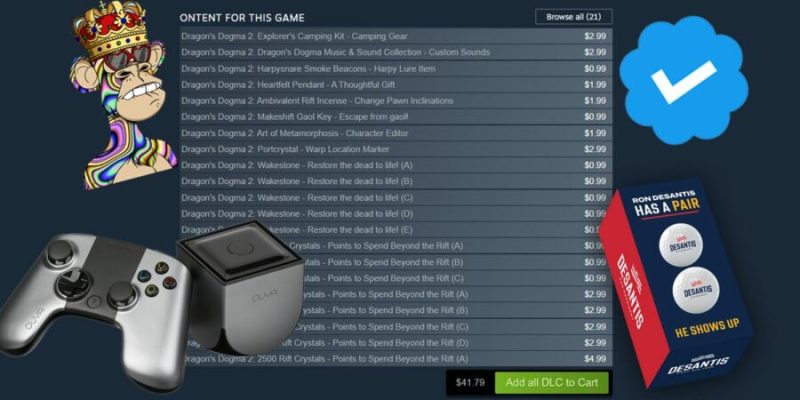Select Makeshift Gaol Key DLC row

[396, 117]
